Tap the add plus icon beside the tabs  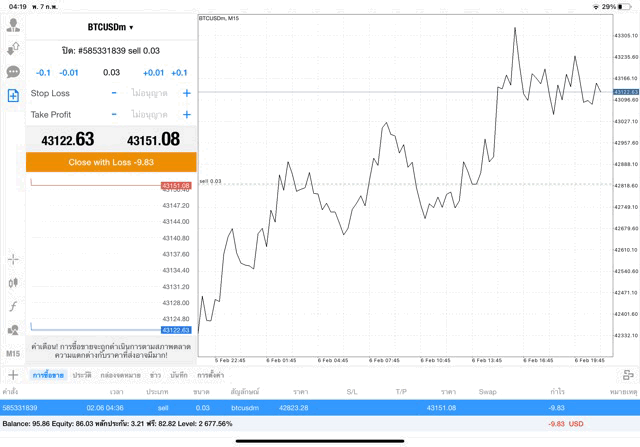click(13, 374)
